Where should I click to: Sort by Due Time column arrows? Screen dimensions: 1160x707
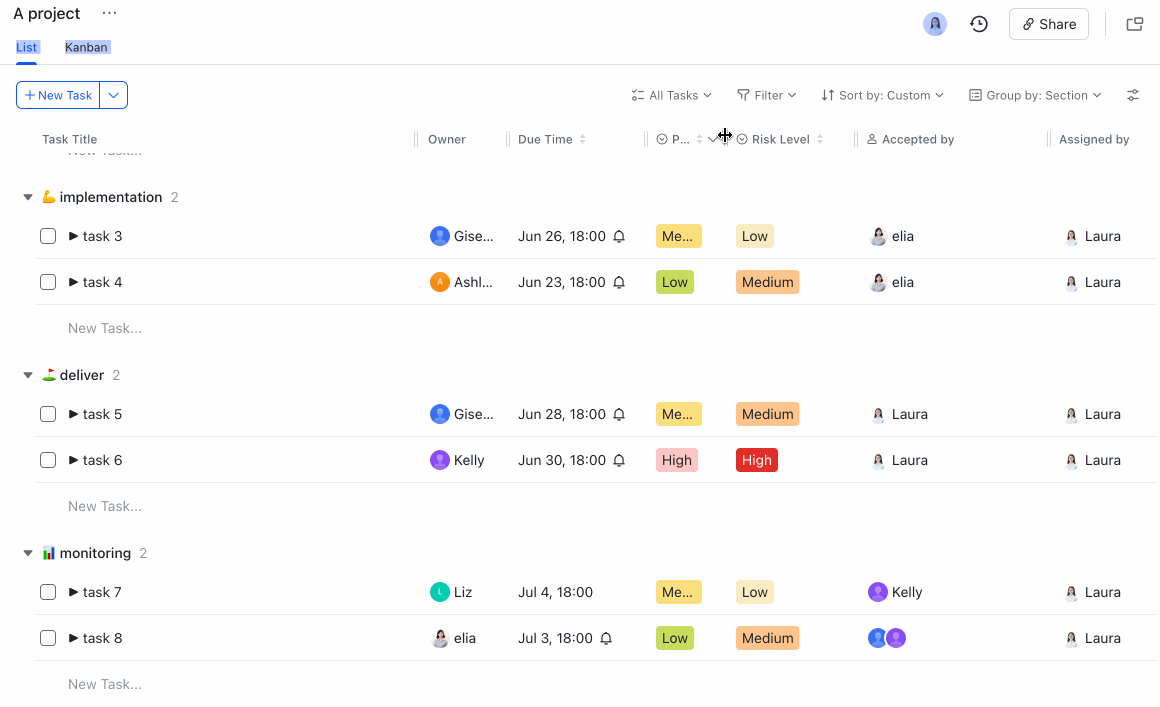point(583,140)
